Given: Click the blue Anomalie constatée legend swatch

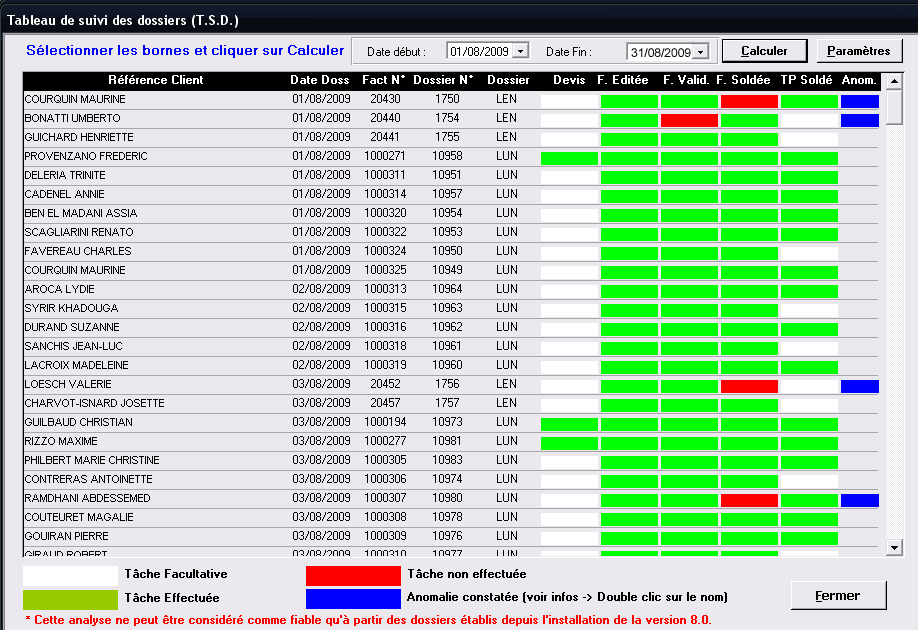Looking at the screenshot, I should point(353,599).
